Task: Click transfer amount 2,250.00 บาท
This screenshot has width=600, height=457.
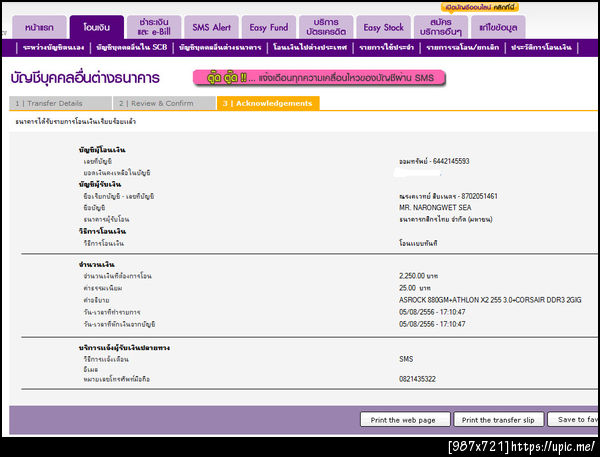Action: 418,276
